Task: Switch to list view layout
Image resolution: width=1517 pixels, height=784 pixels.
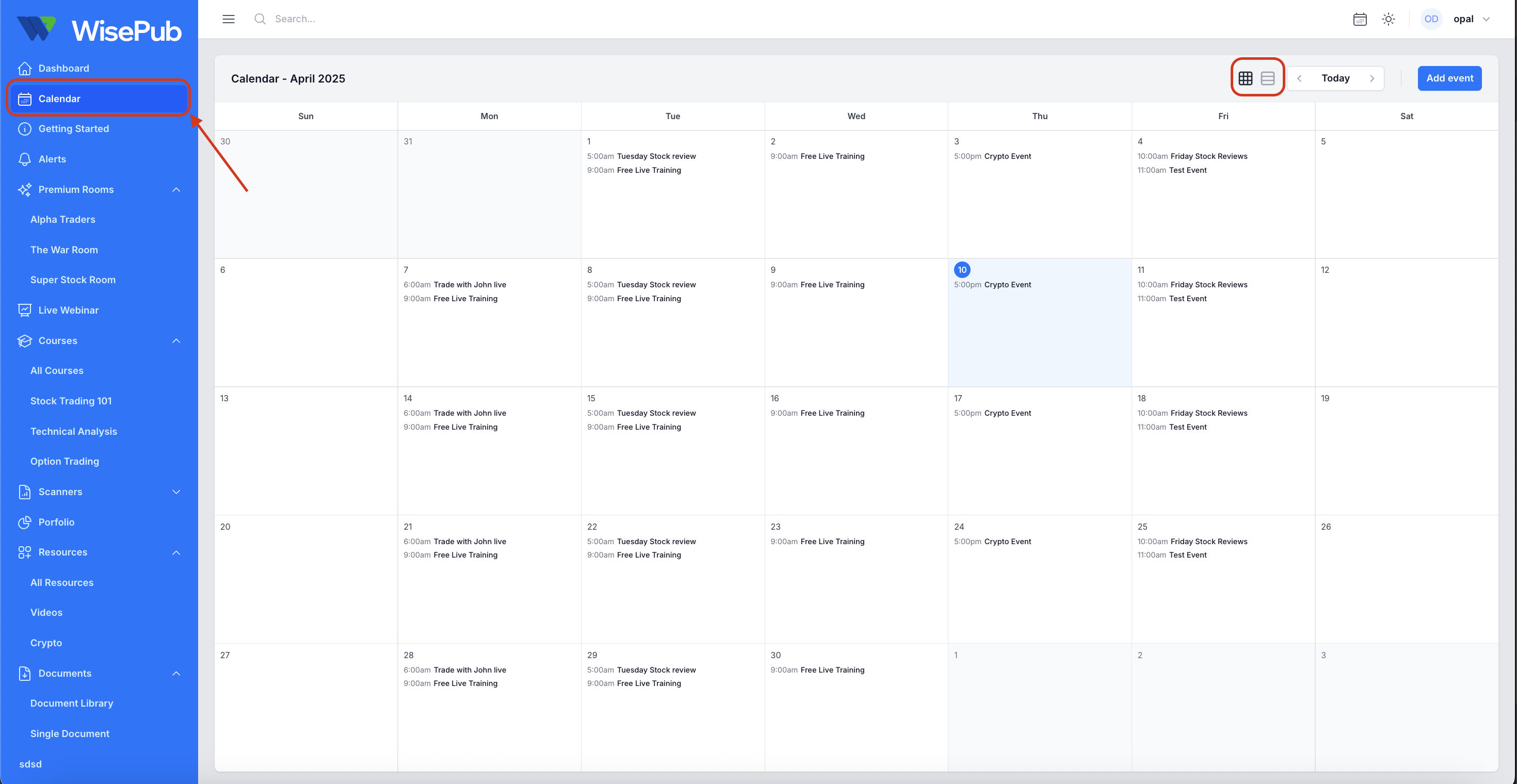Action: tap(1268, 78)
